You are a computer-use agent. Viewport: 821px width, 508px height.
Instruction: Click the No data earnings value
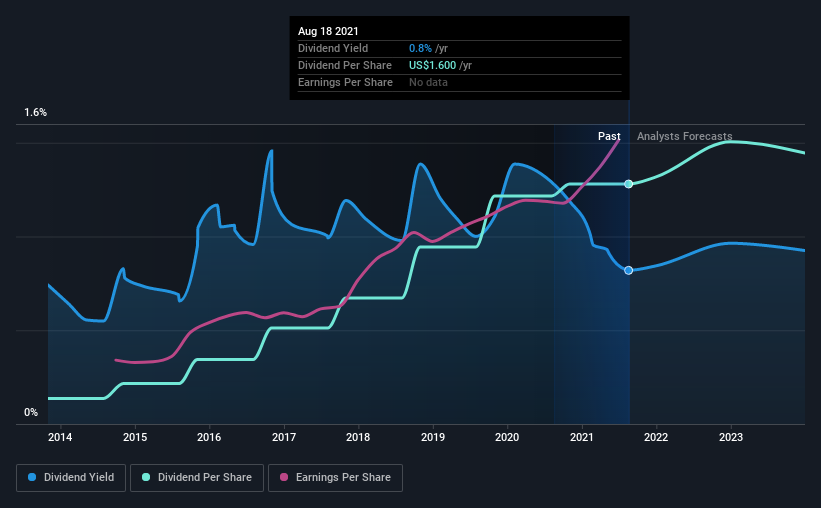click(x=428, y=82)
